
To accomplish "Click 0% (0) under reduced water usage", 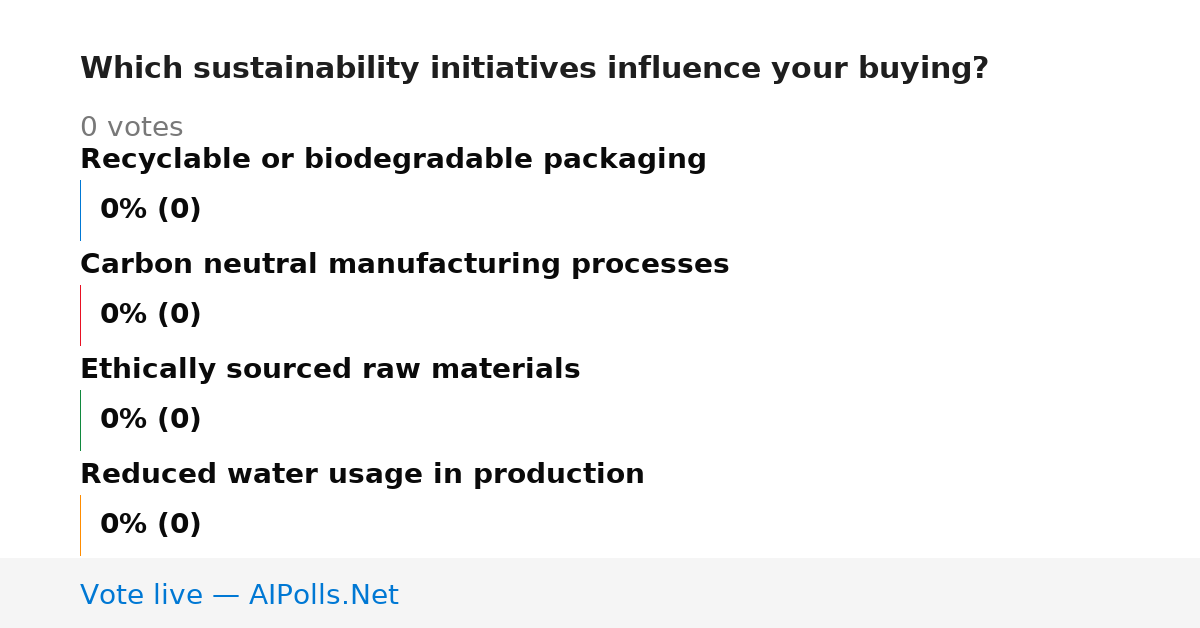I will coord(150,525).
